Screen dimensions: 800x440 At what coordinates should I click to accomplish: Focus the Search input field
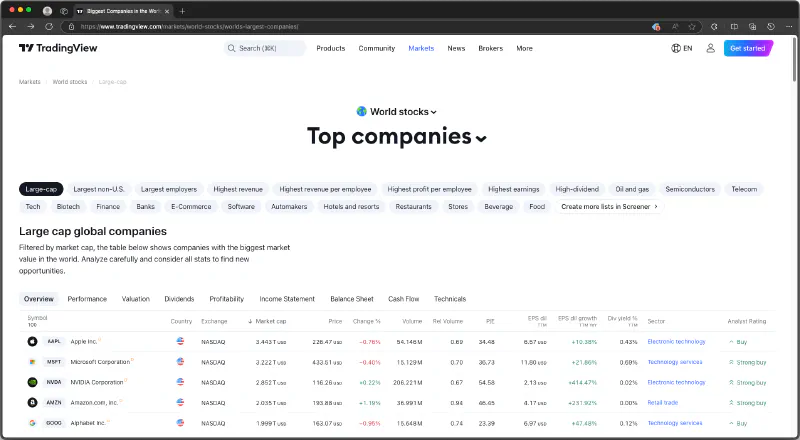pos(265,48)
